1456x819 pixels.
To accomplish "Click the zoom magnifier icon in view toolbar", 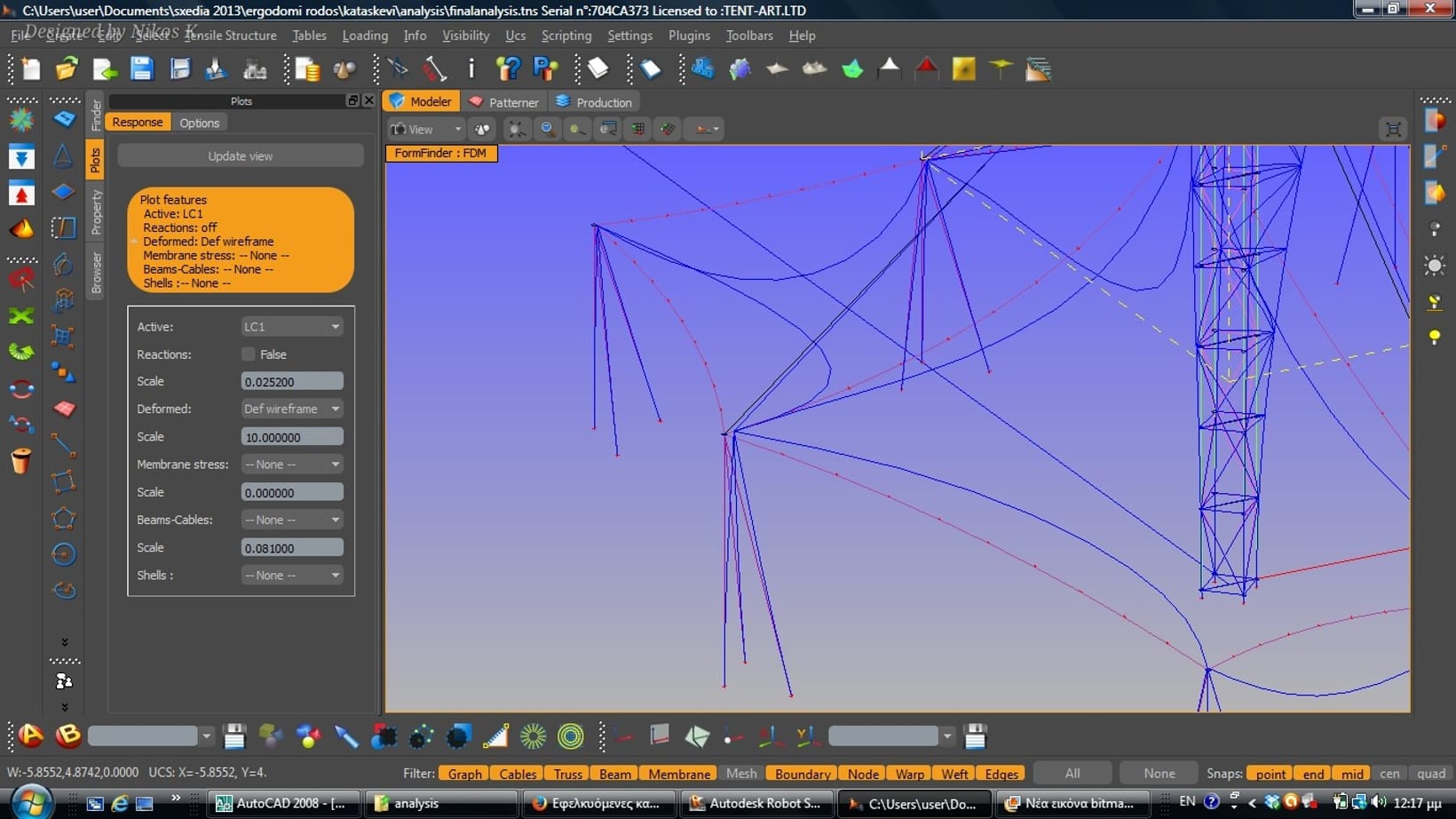I will tap(548, 129).
